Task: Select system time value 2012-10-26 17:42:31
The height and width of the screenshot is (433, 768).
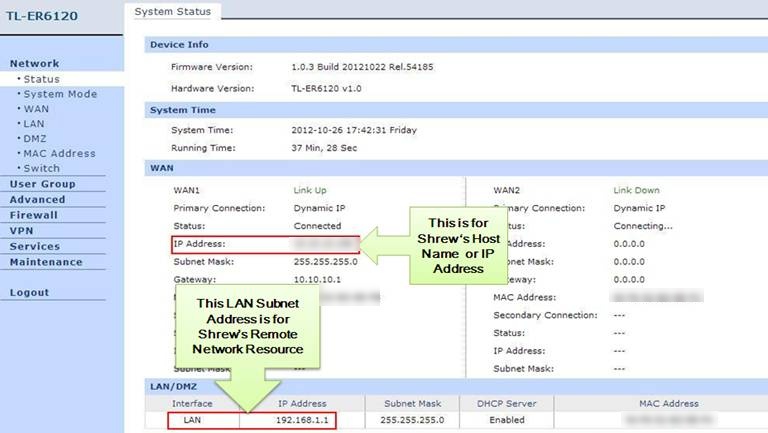Action: 354,130
